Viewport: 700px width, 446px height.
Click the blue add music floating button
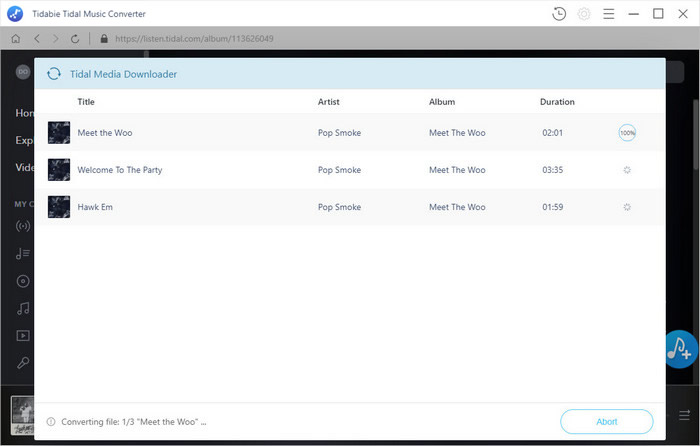point(681,349)
